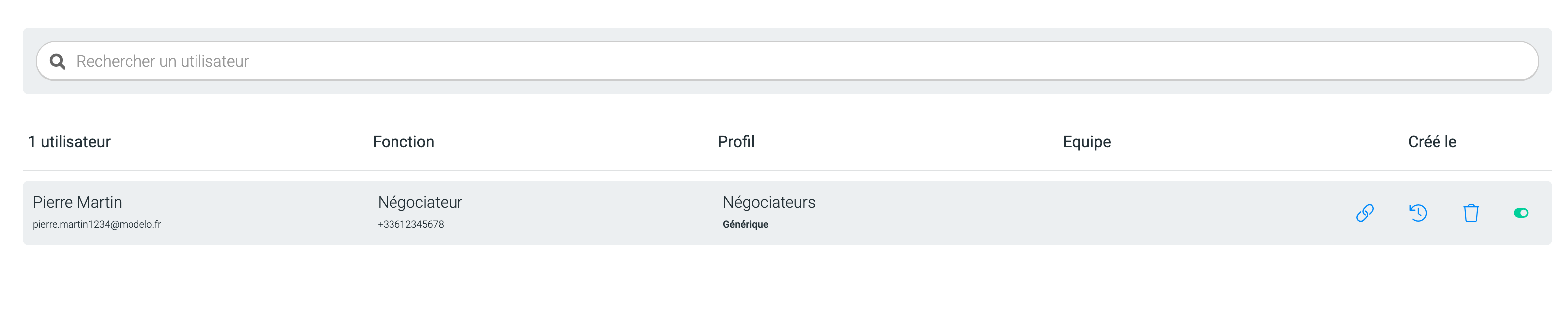Click the bold Générique profile label

[745, 225]
